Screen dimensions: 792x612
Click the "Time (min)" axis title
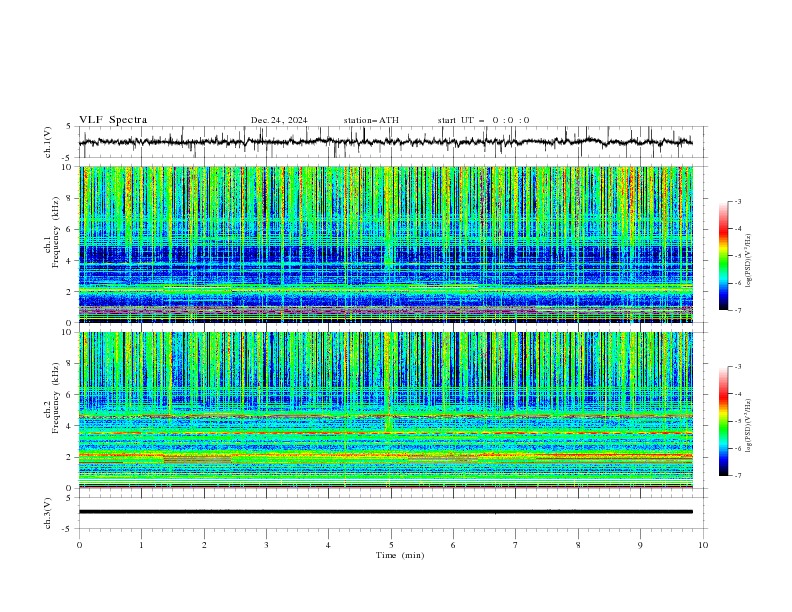[400, 555]
